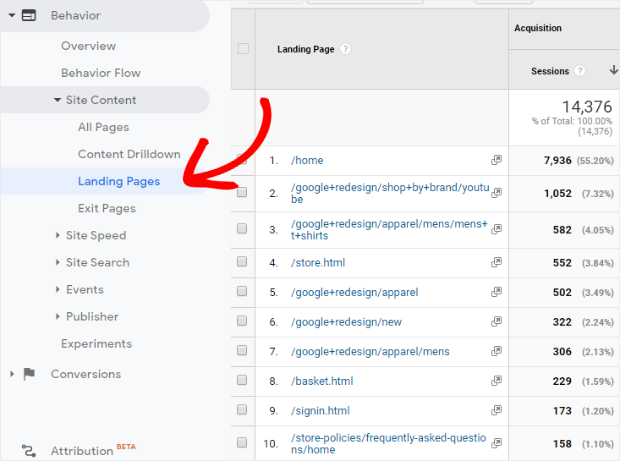
Task: Open /home page in new window icon
Action: pyautogui.click(x=496, y=160)
